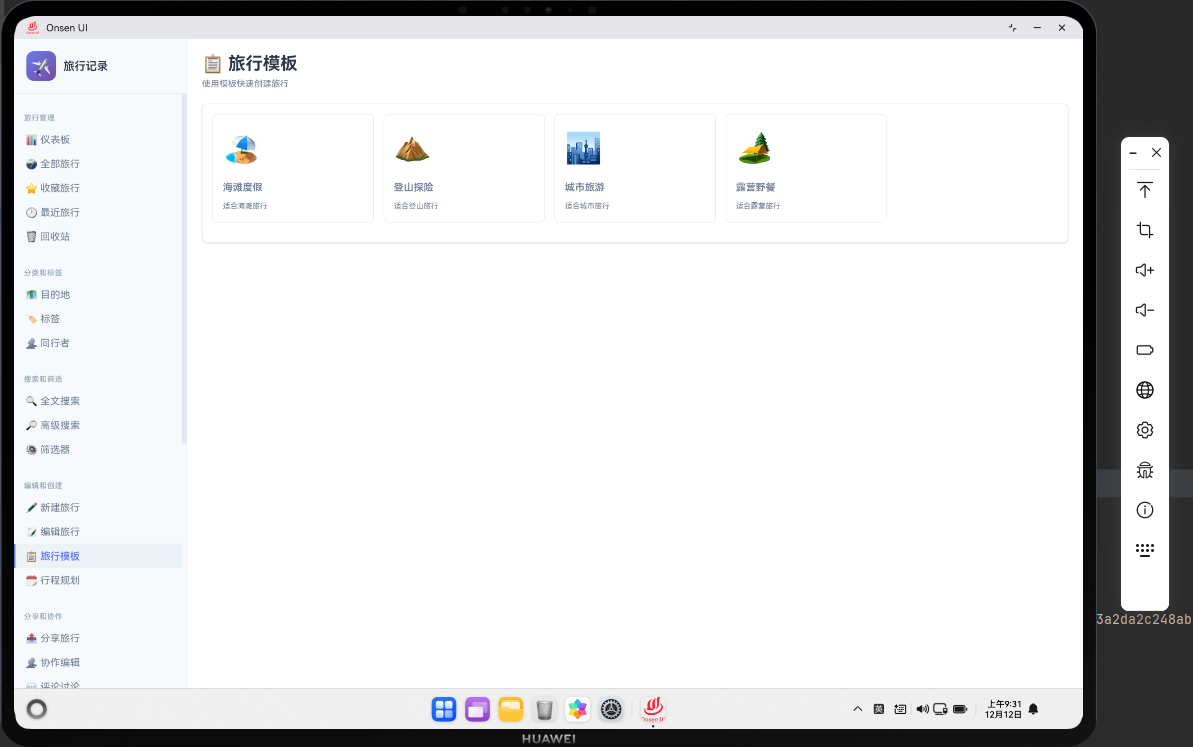Click the crop screenshot icon in emulator toolbar
This screenshot has height=747, width=1193.
pyautogui.click(x=1144, y=230)
